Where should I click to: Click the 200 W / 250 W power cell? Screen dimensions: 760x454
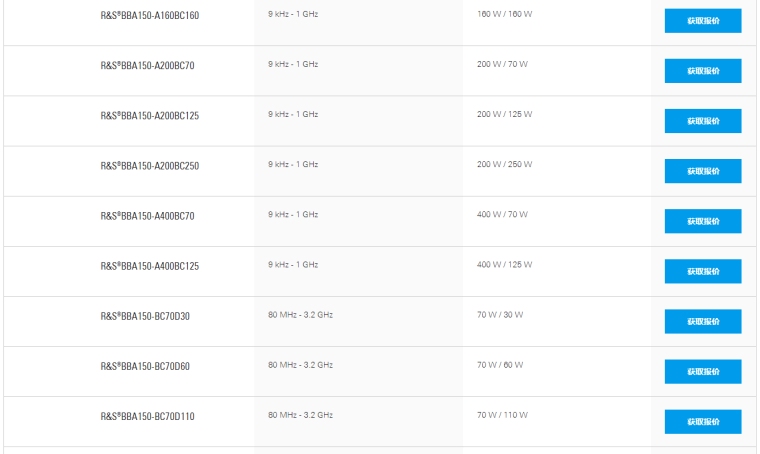pyautogui.click(x=504, y=164)
